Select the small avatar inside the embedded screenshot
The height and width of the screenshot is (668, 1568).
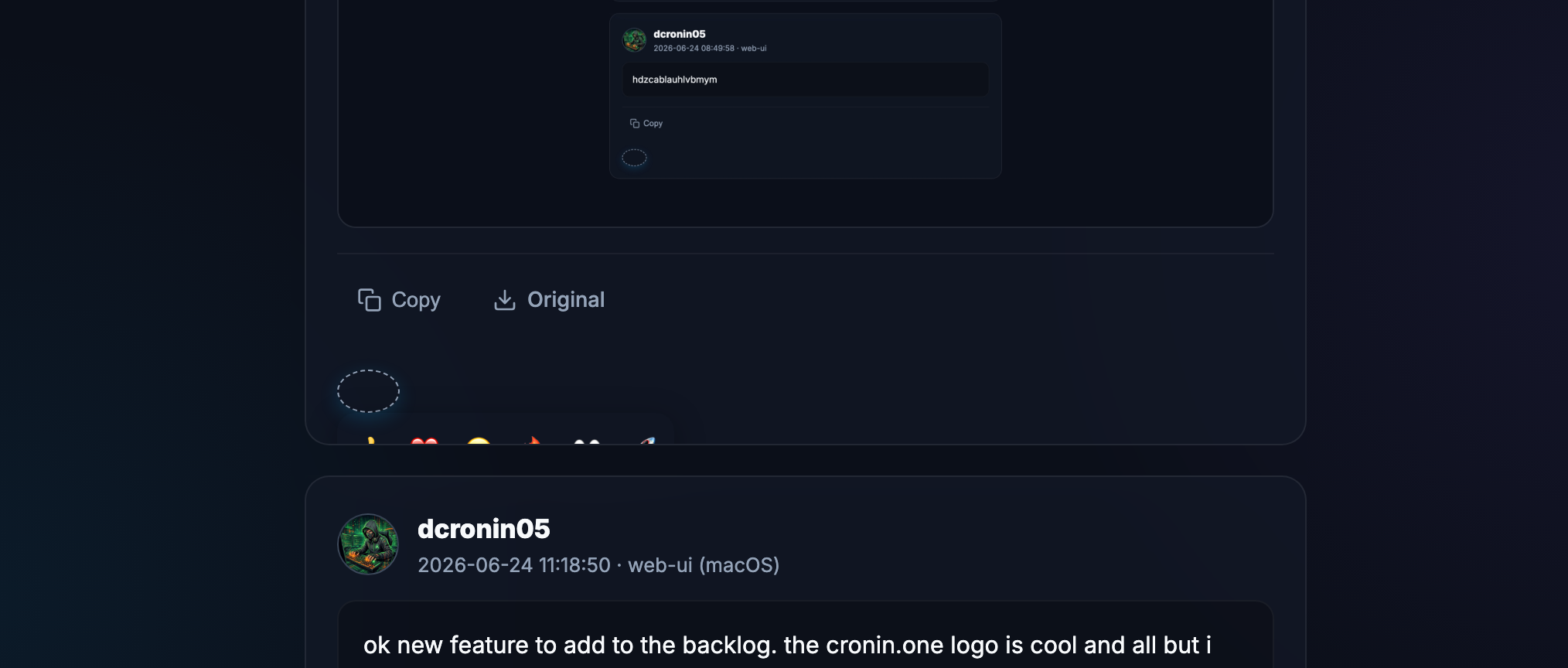[635, 40]
